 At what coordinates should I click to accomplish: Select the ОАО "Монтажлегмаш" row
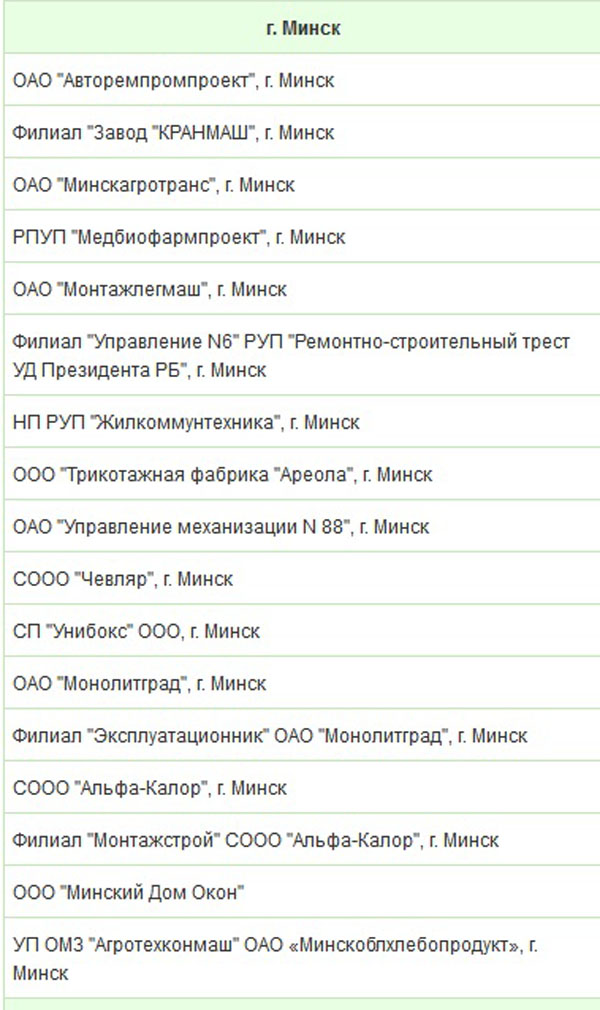coord(150,289)
